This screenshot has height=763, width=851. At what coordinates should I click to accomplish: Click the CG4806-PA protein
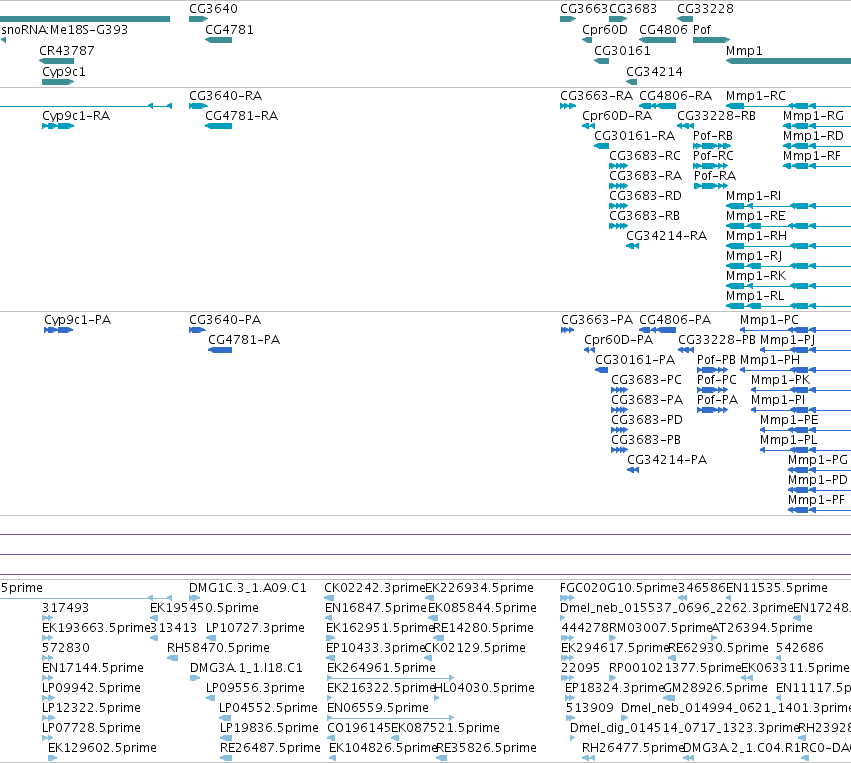tap(657, 330)
